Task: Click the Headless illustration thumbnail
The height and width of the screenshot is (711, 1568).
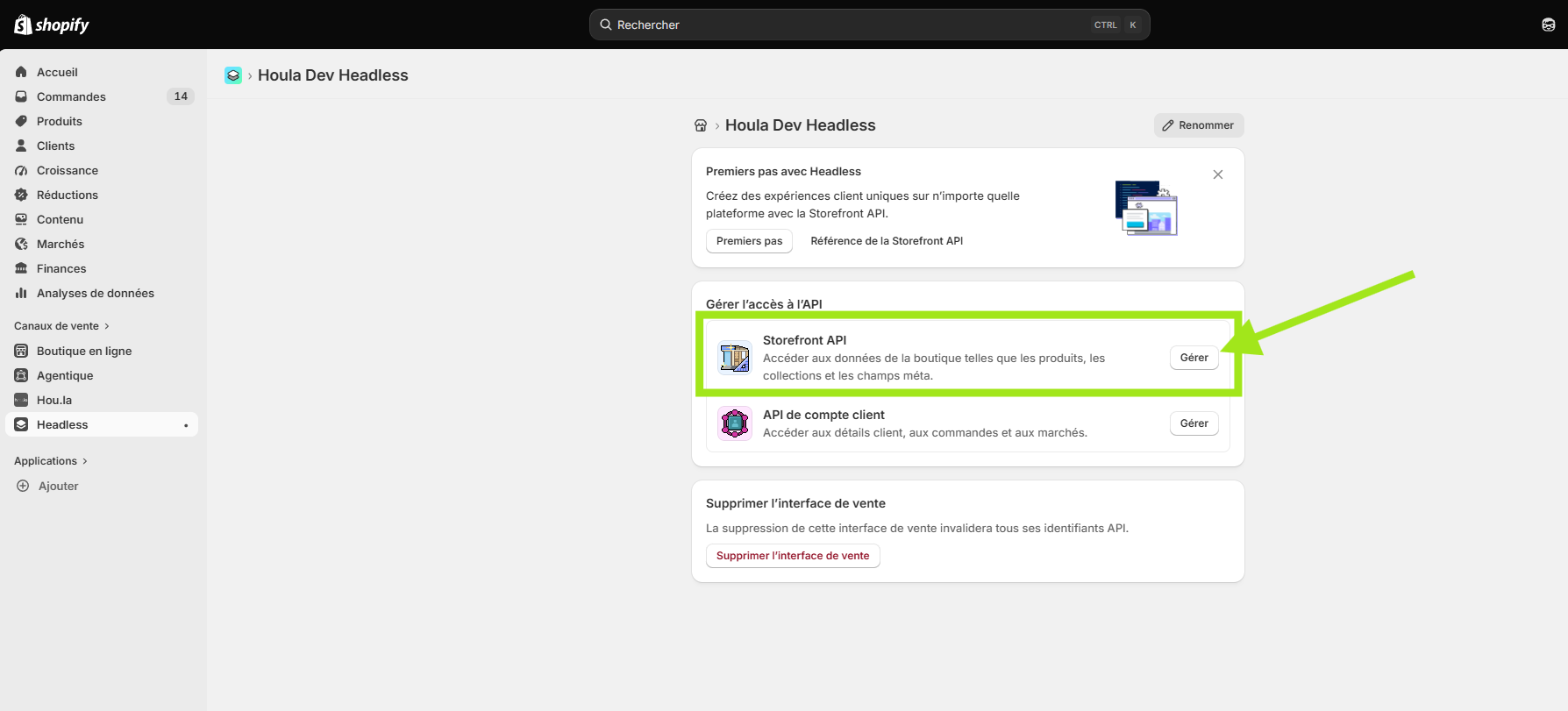Action: 1146,208
